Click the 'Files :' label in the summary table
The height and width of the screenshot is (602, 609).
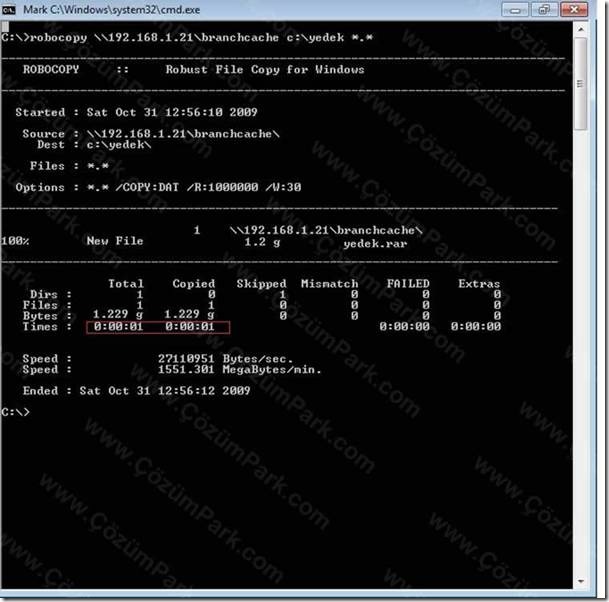tap(47, 305)
